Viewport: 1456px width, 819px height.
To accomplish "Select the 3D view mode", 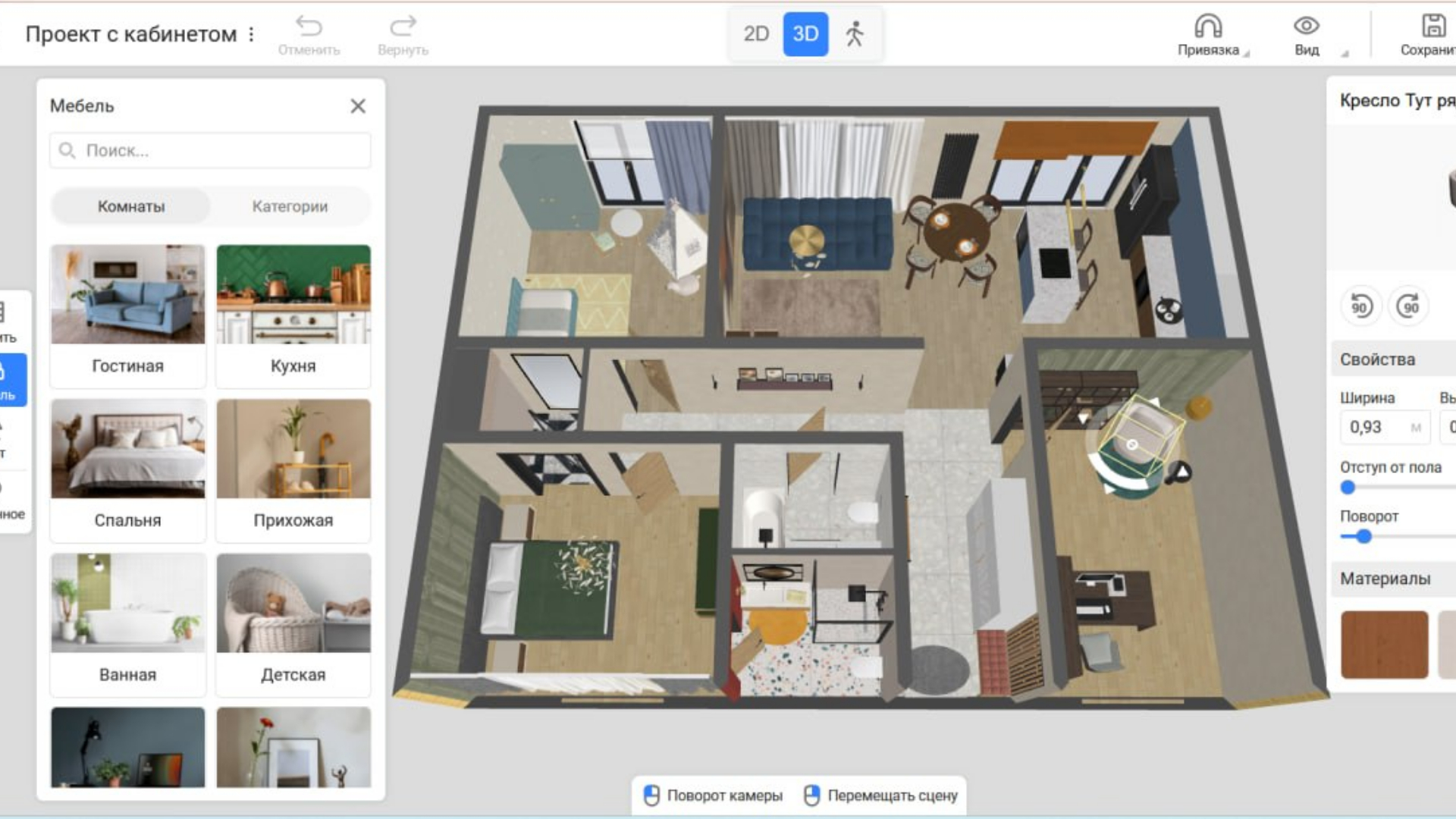I will pos(805,34).
